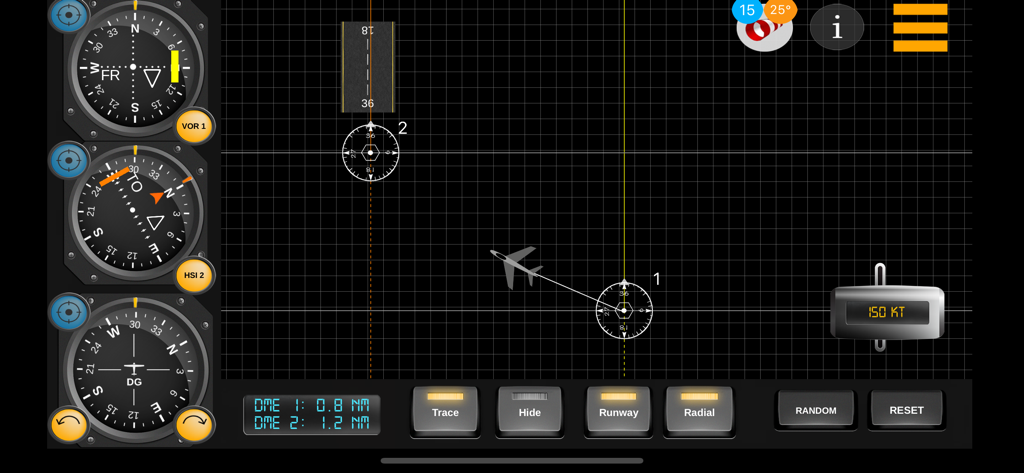Toggle the Trace button
This screenshot has height=473, width=1024.
(445, 410)
